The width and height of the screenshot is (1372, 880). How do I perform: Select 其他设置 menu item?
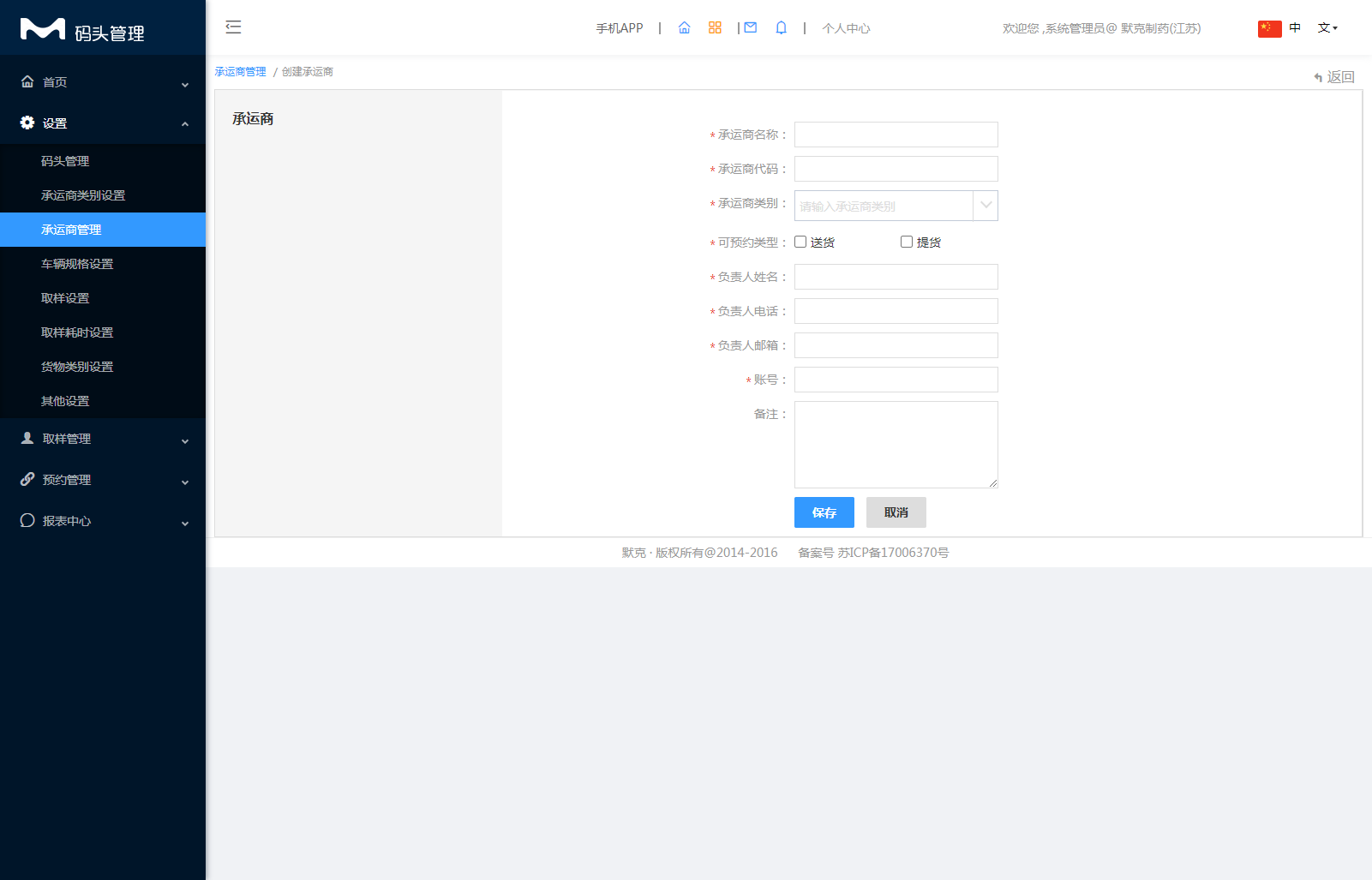103,401
